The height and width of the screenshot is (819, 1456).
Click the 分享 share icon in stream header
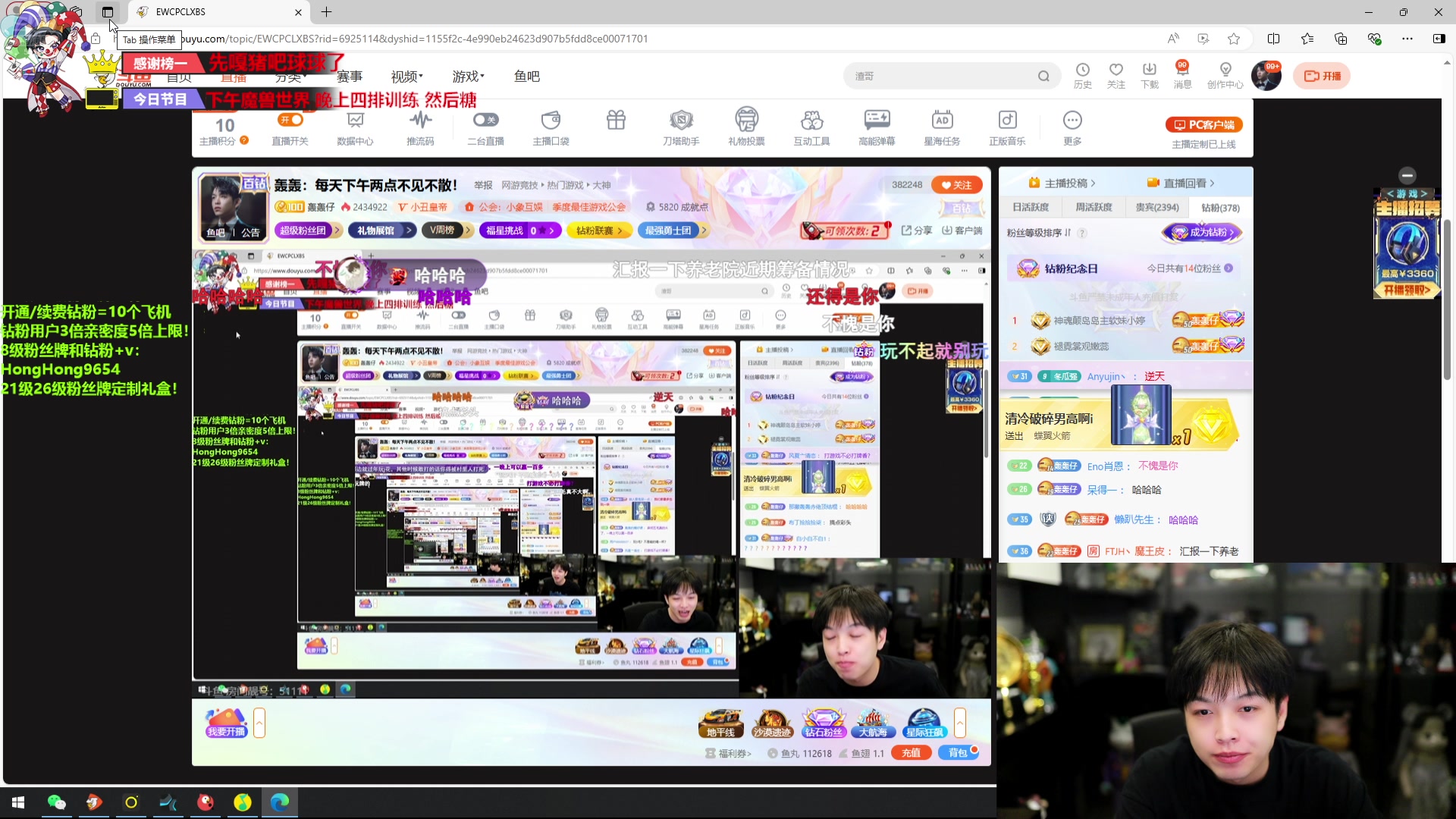click(917, 231)
